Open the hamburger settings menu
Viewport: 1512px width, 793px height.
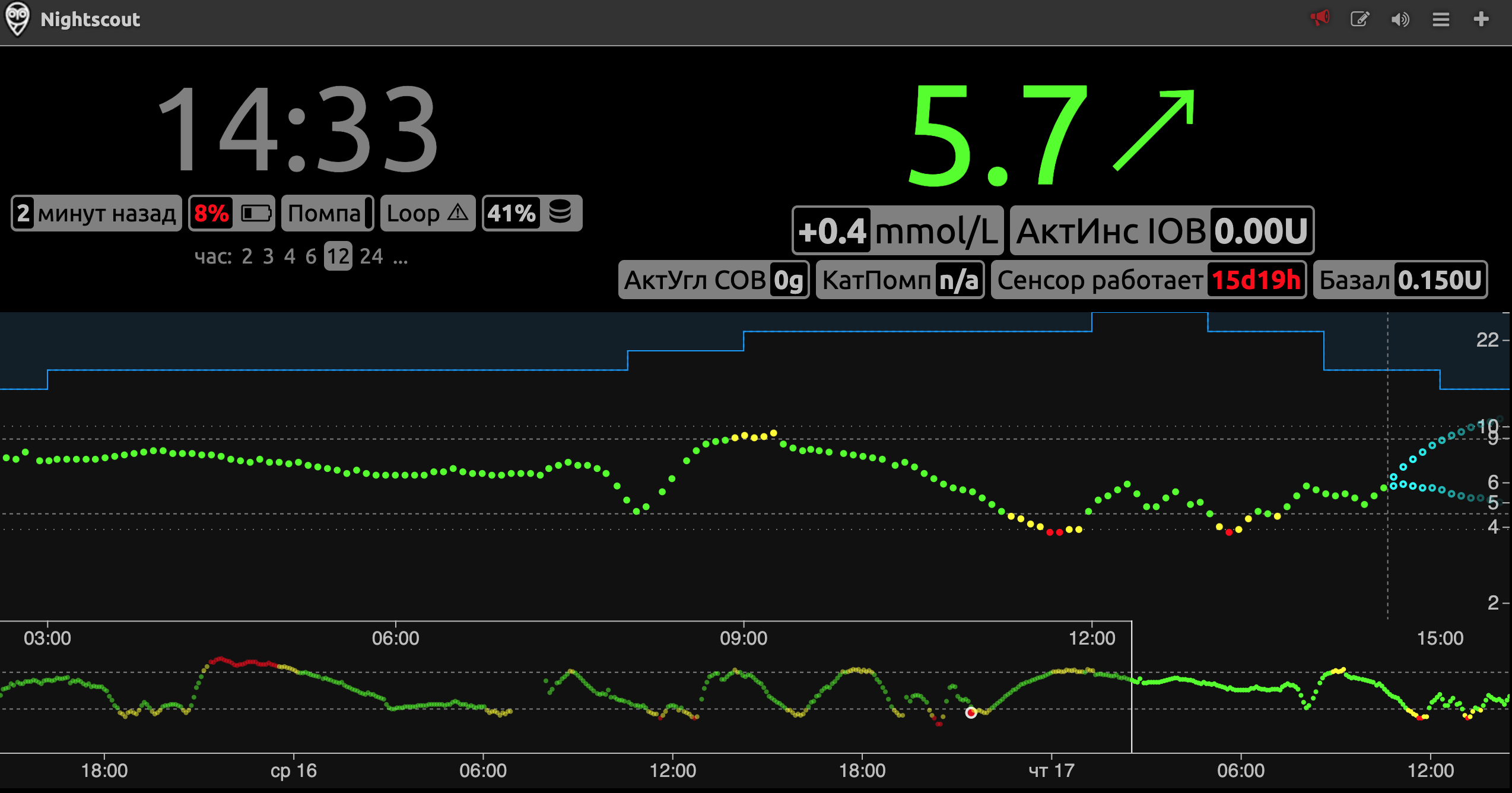point(1441,20)
